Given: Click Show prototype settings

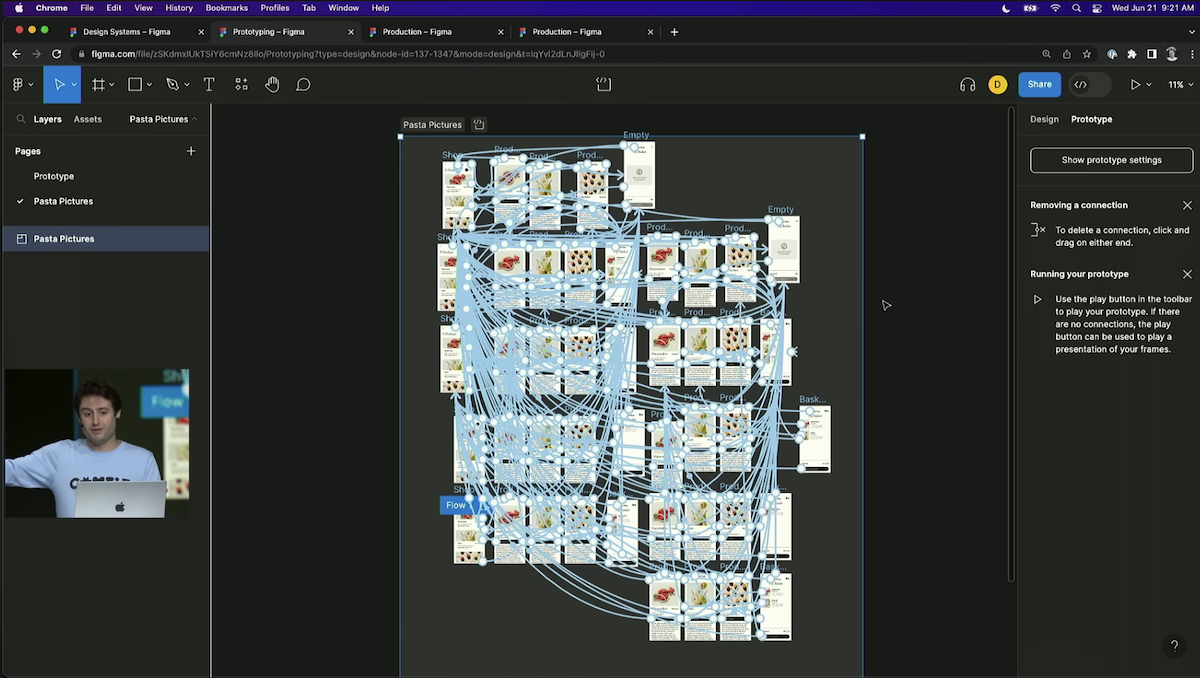Looking at the screenshot, I should (1111, 160).
